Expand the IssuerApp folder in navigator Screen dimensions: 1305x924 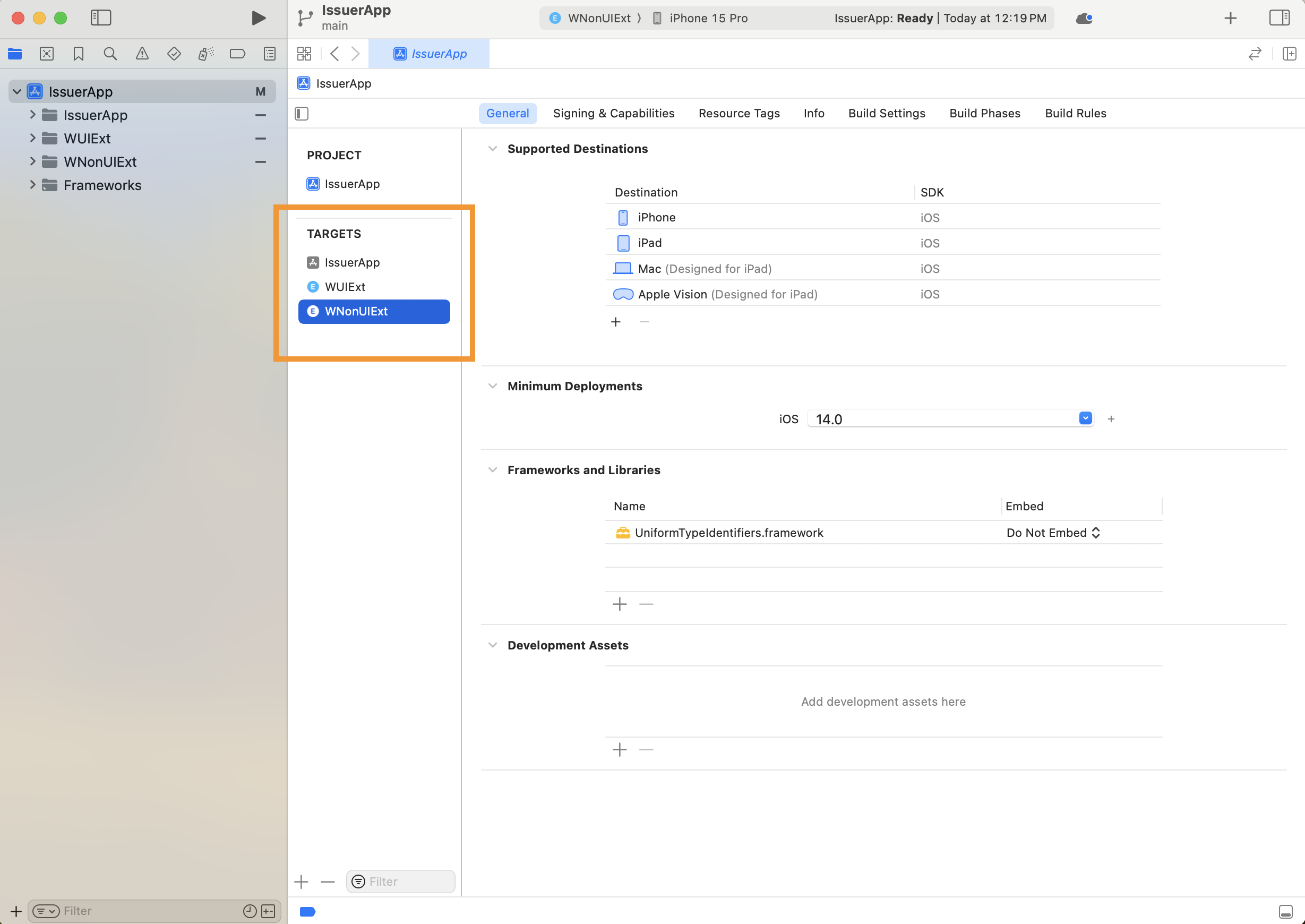point(32,115)
